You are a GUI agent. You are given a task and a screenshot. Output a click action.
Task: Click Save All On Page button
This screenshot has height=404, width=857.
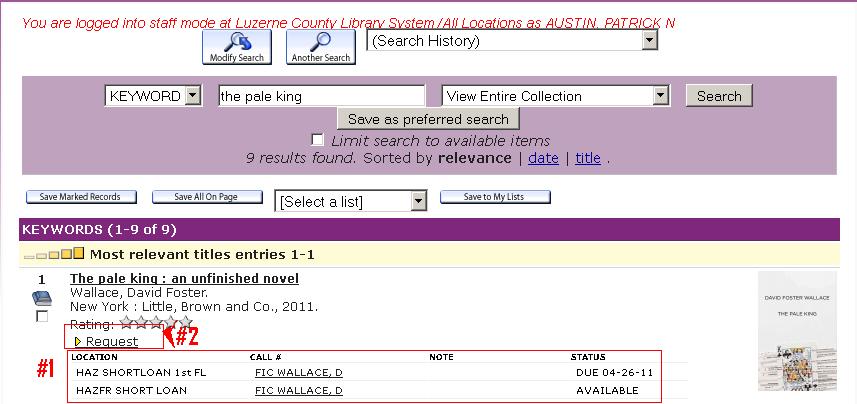point(206,197)
